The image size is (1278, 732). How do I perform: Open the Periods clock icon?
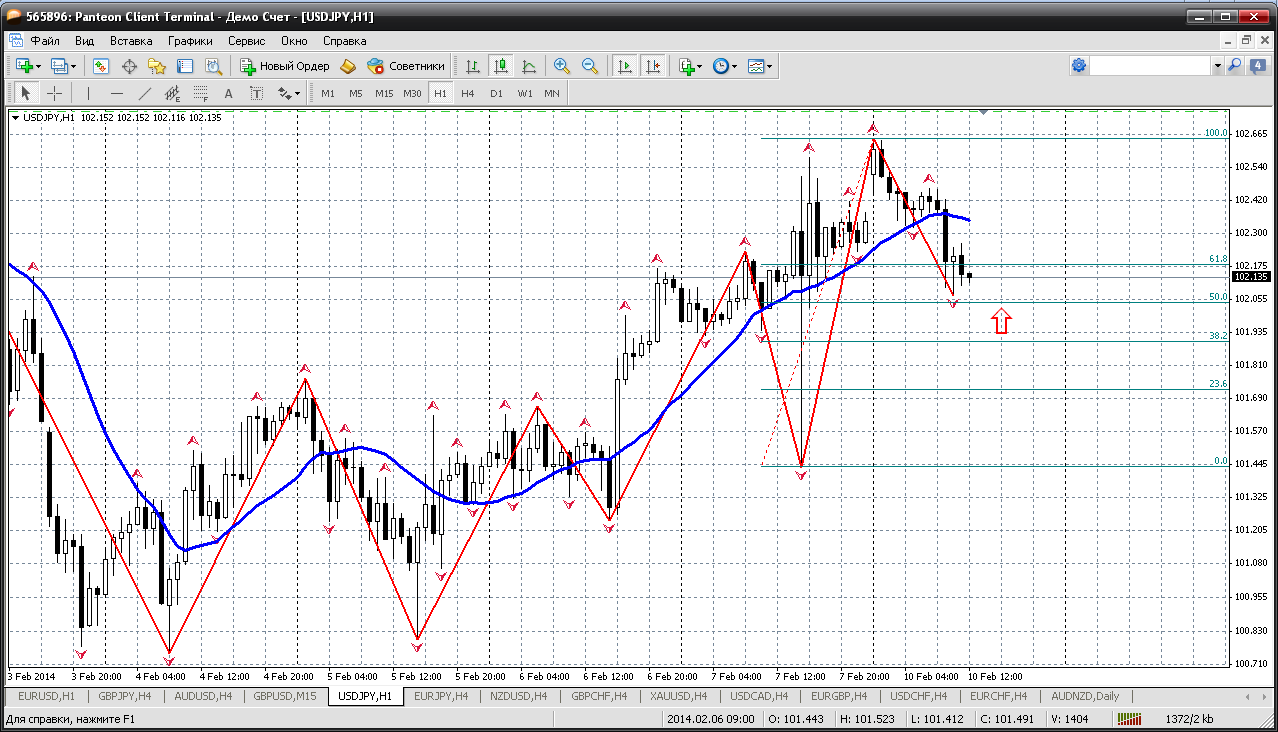(721, 66)
